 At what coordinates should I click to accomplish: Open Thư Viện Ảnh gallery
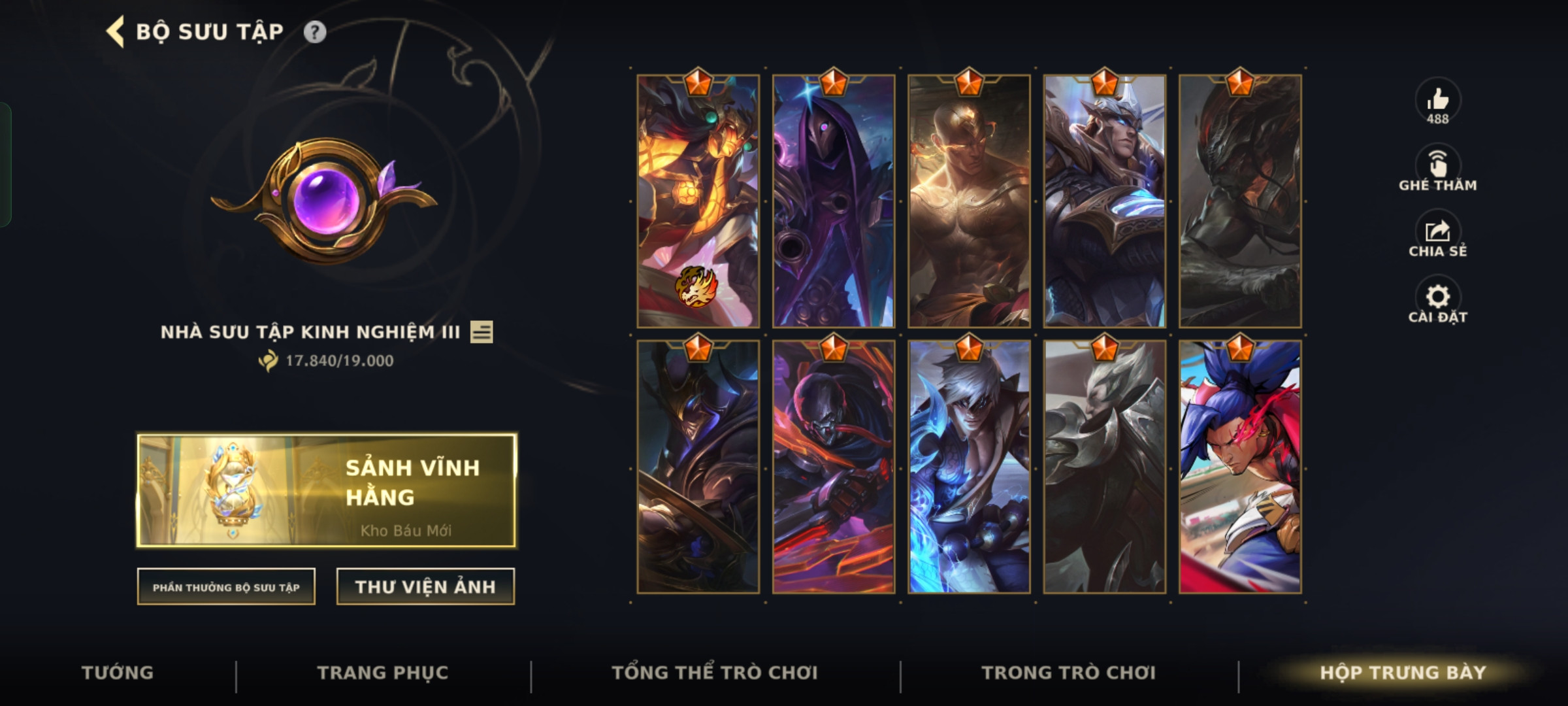(425, 587)
